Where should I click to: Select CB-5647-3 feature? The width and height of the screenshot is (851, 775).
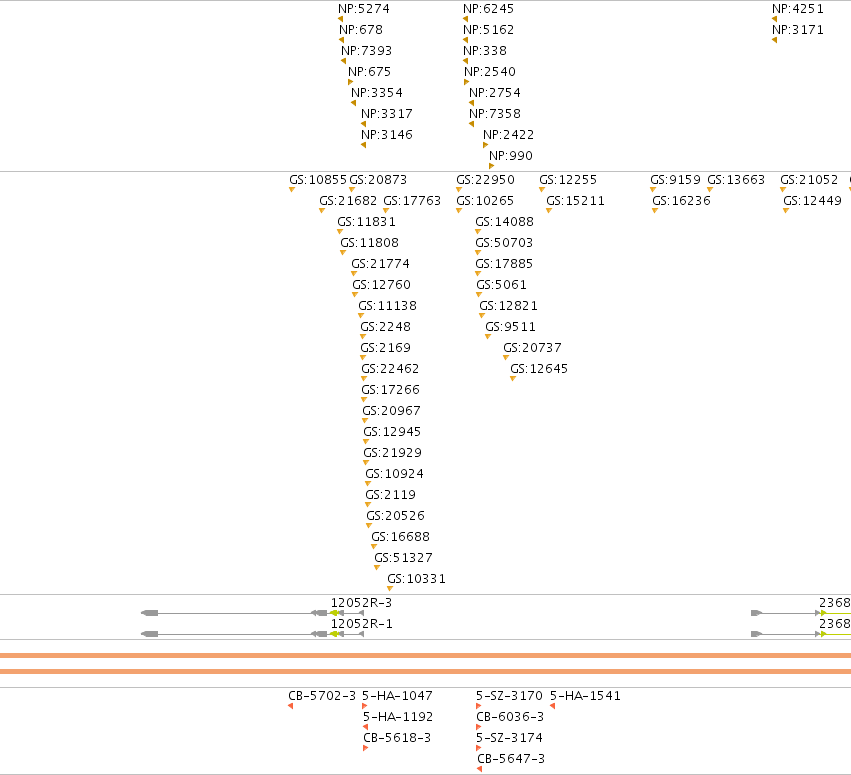pos(511,759)
